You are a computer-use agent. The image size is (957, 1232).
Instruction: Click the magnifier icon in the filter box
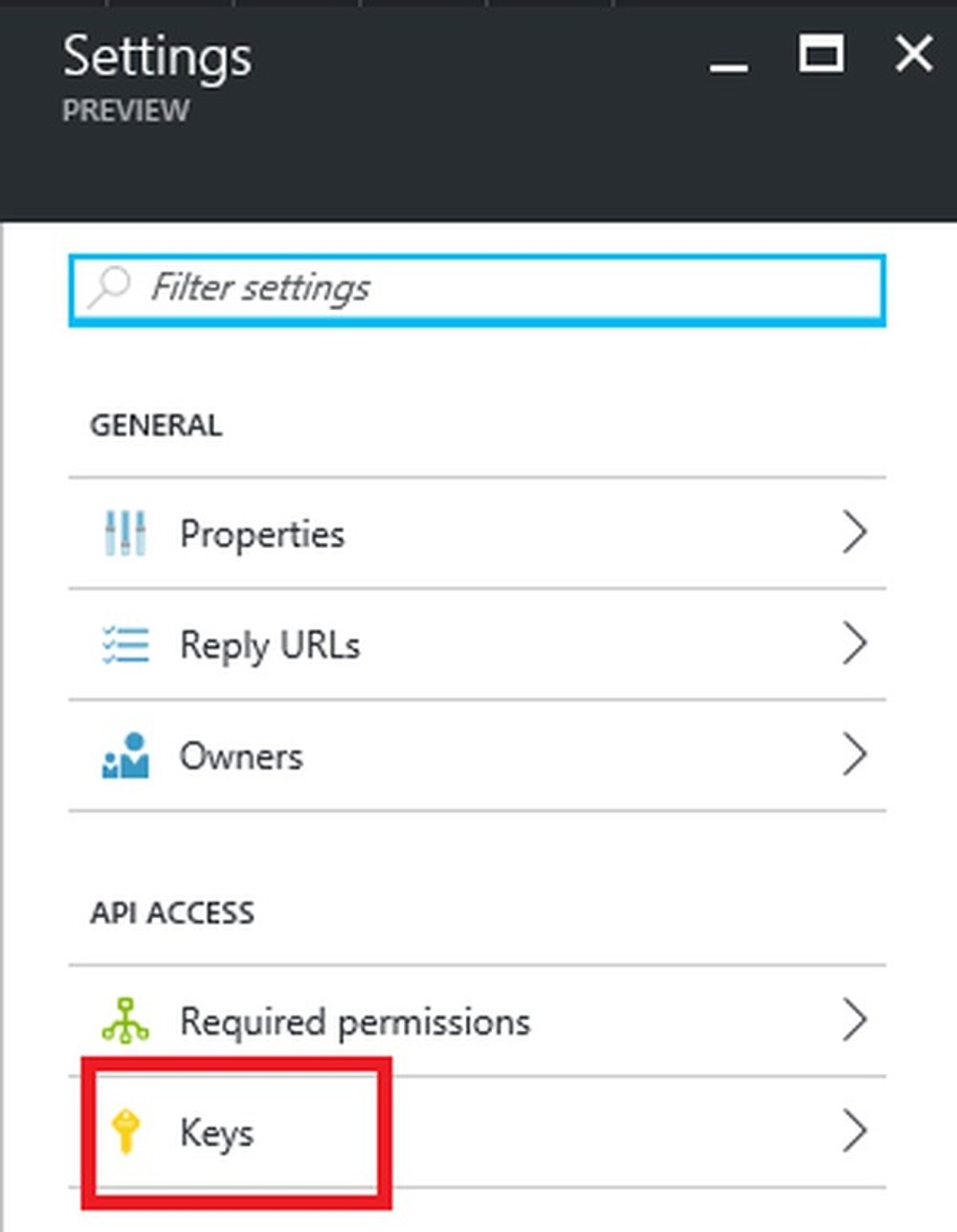[108, 287]
